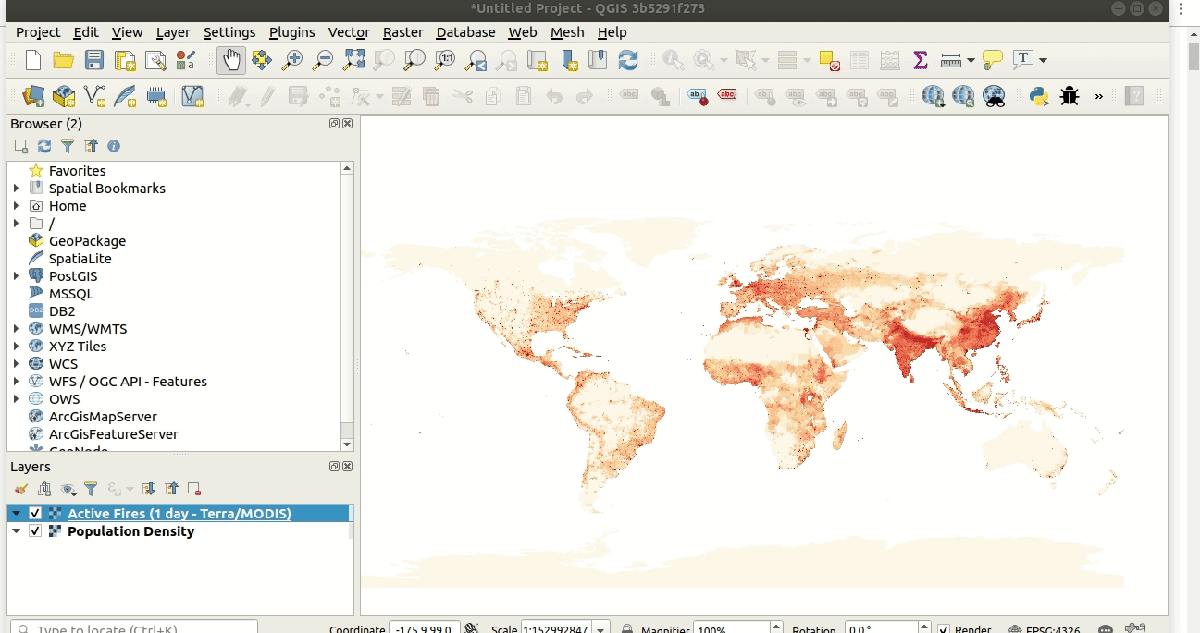The image size is (1200, 633).
Task: Open the Python console icon
Action: [1039, 96]
